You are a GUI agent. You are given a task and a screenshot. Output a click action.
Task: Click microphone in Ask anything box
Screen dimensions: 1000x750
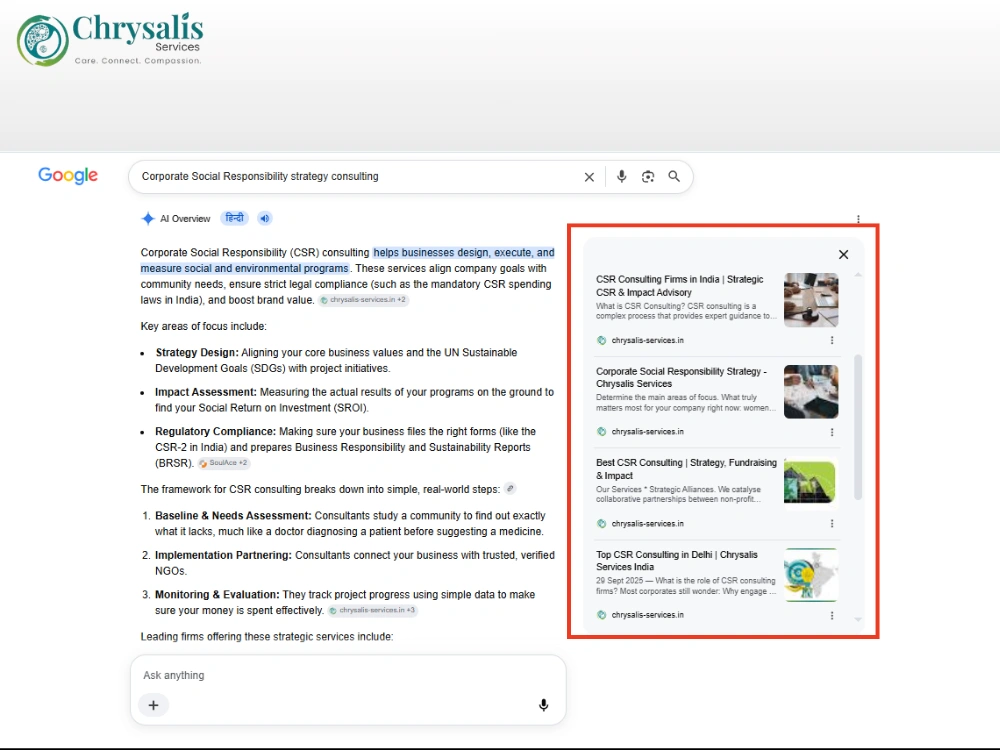point(543,705)
